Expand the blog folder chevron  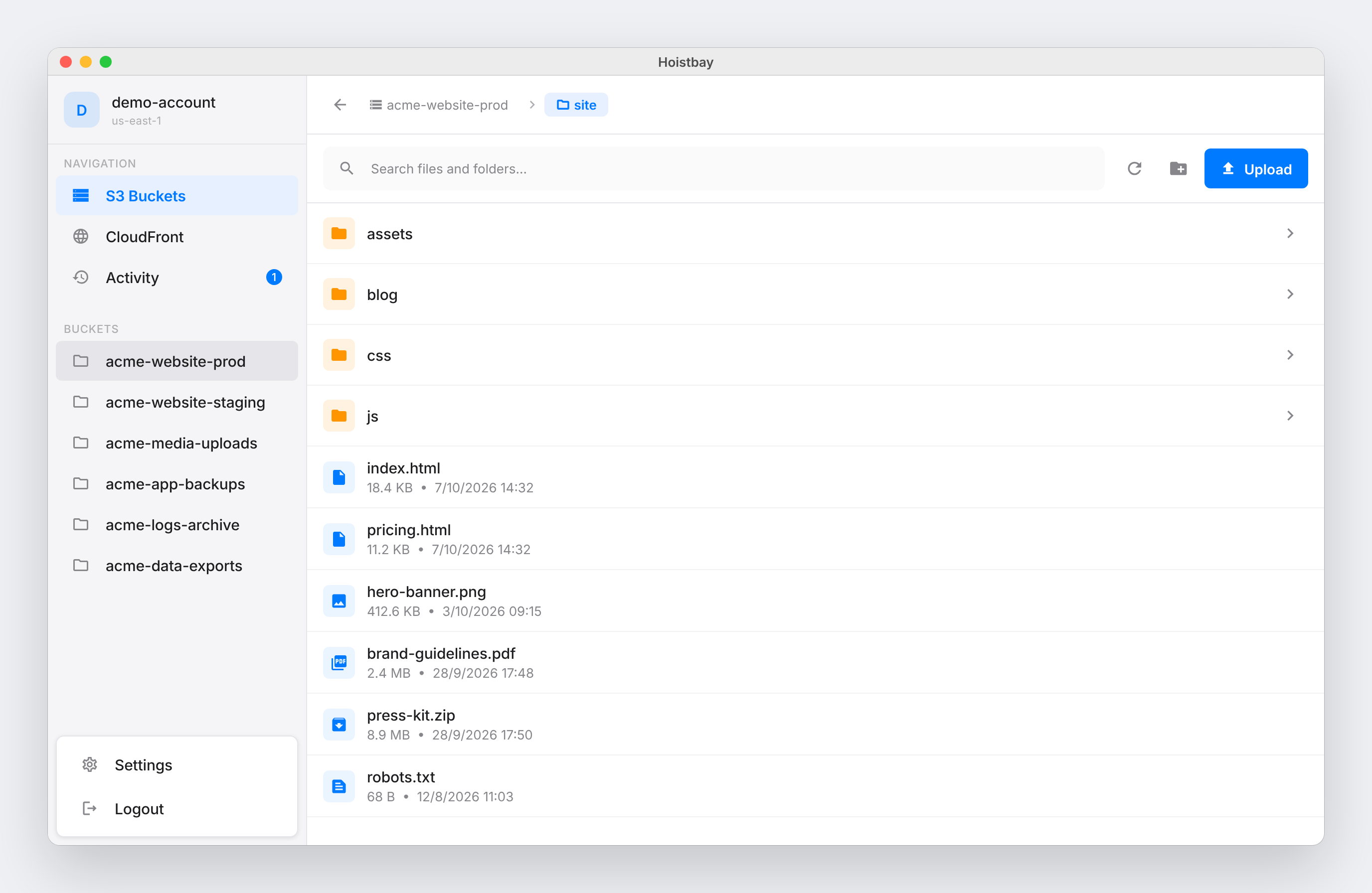click(1290, 295)
